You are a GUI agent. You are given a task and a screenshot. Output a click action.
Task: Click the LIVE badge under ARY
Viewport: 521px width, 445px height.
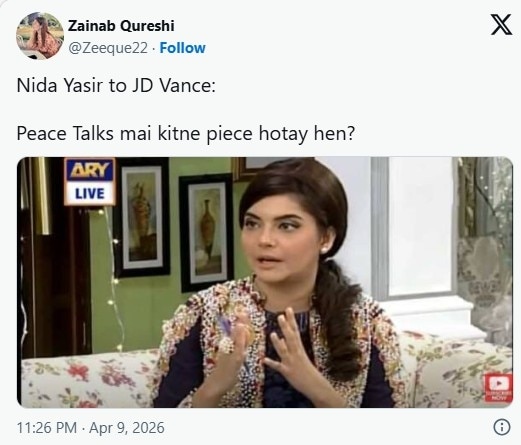[90, 194]
